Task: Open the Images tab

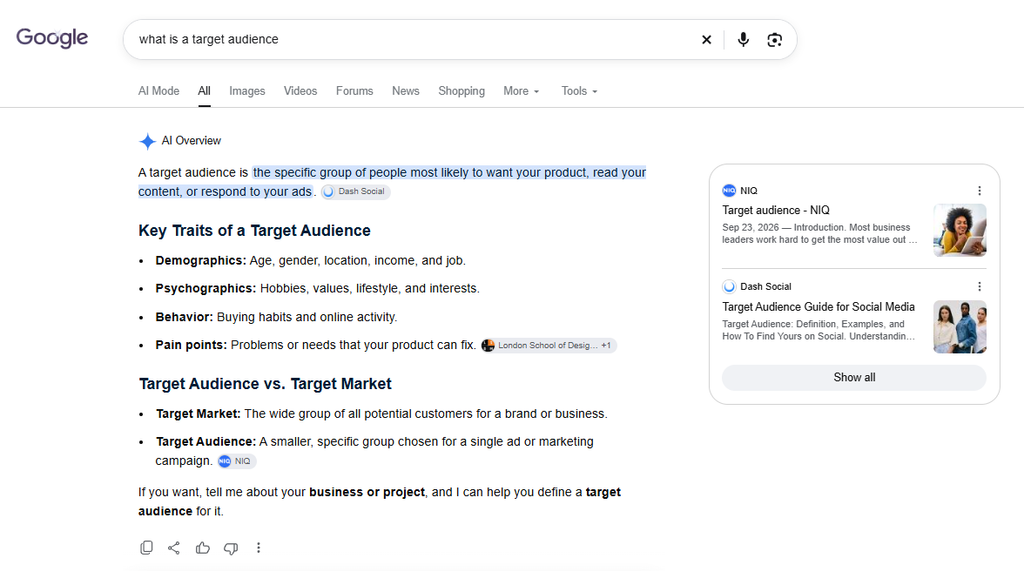Action: pyautogui.click(x=247, y=91)
